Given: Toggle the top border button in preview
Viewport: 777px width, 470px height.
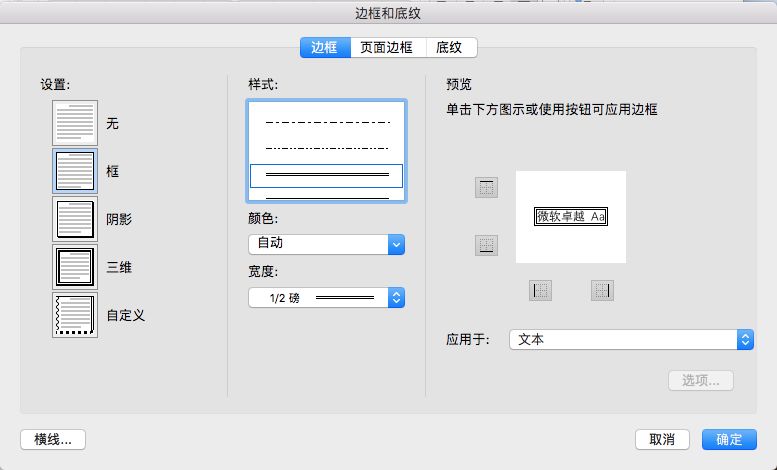Looking at the screenshot, I should click(486, 187).
